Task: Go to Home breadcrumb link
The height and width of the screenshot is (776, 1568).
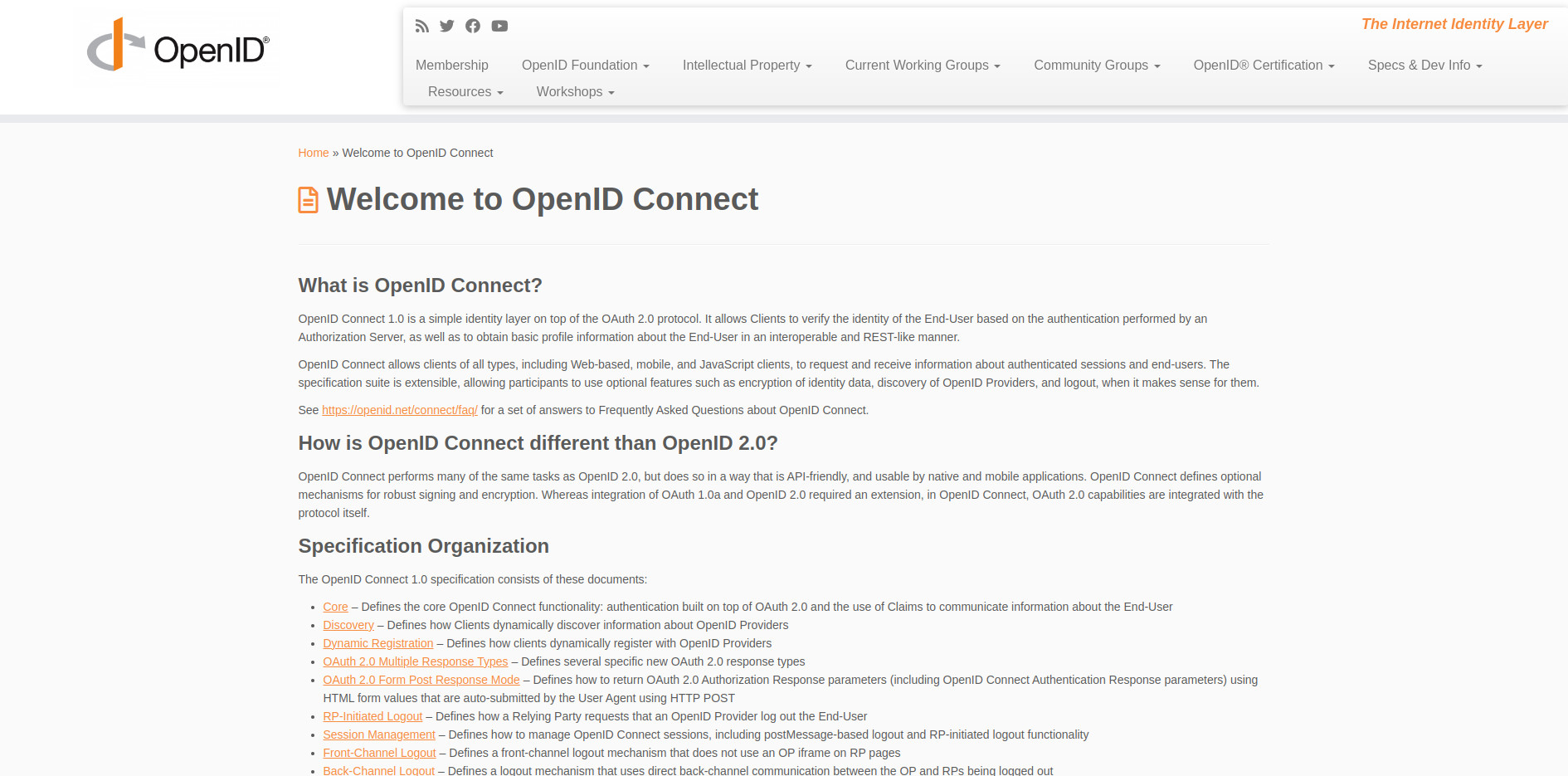Action: [x=314, y=153]
